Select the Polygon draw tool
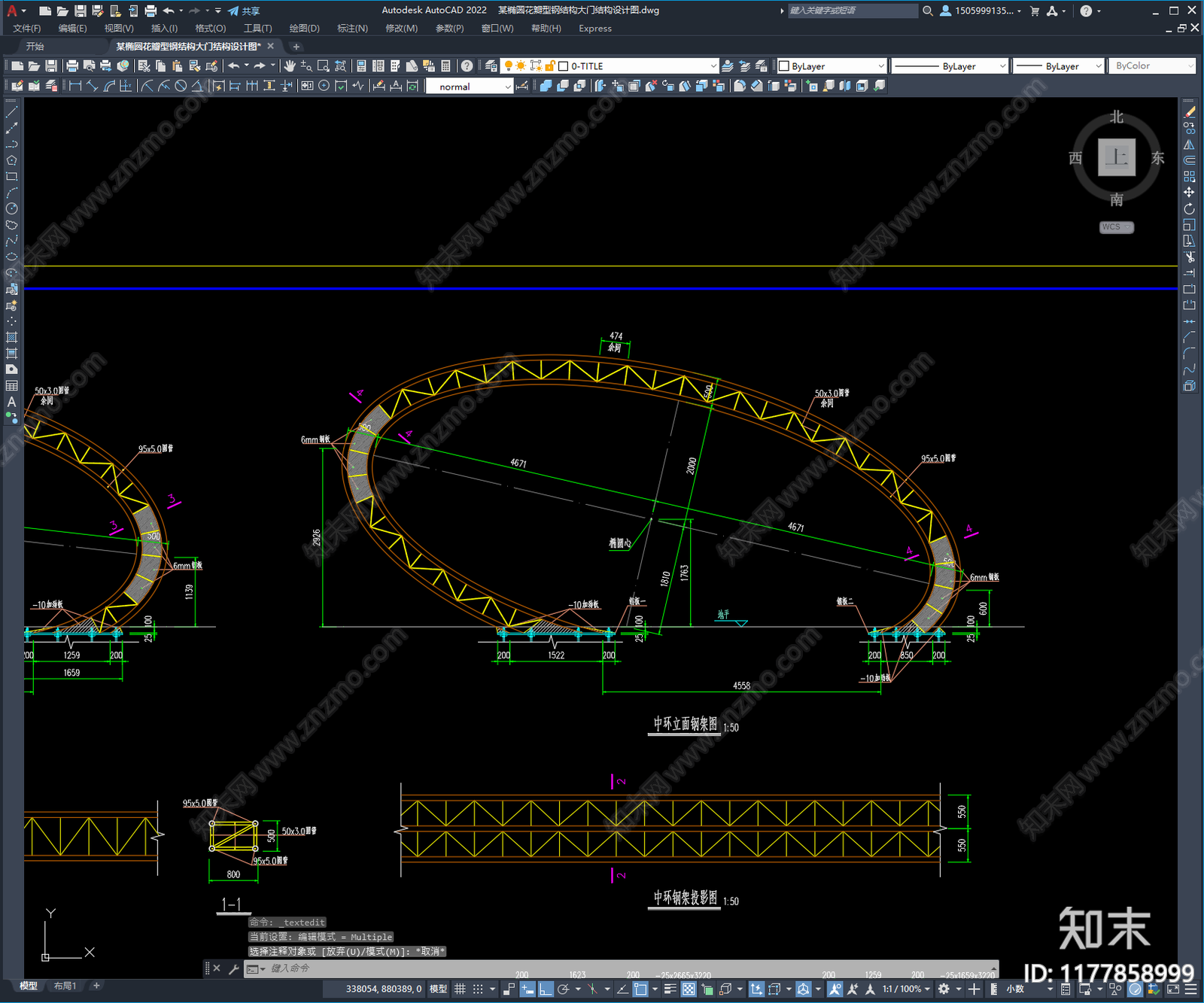 [11, 160]
